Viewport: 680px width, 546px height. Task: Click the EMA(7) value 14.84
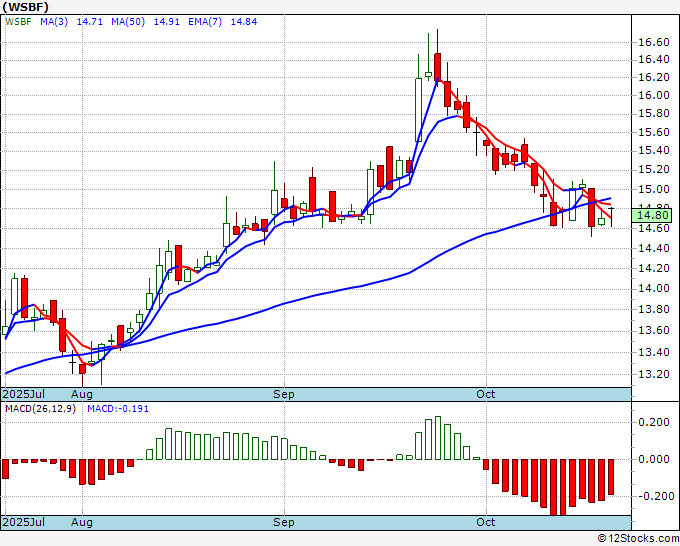click(x=244, y=21)
